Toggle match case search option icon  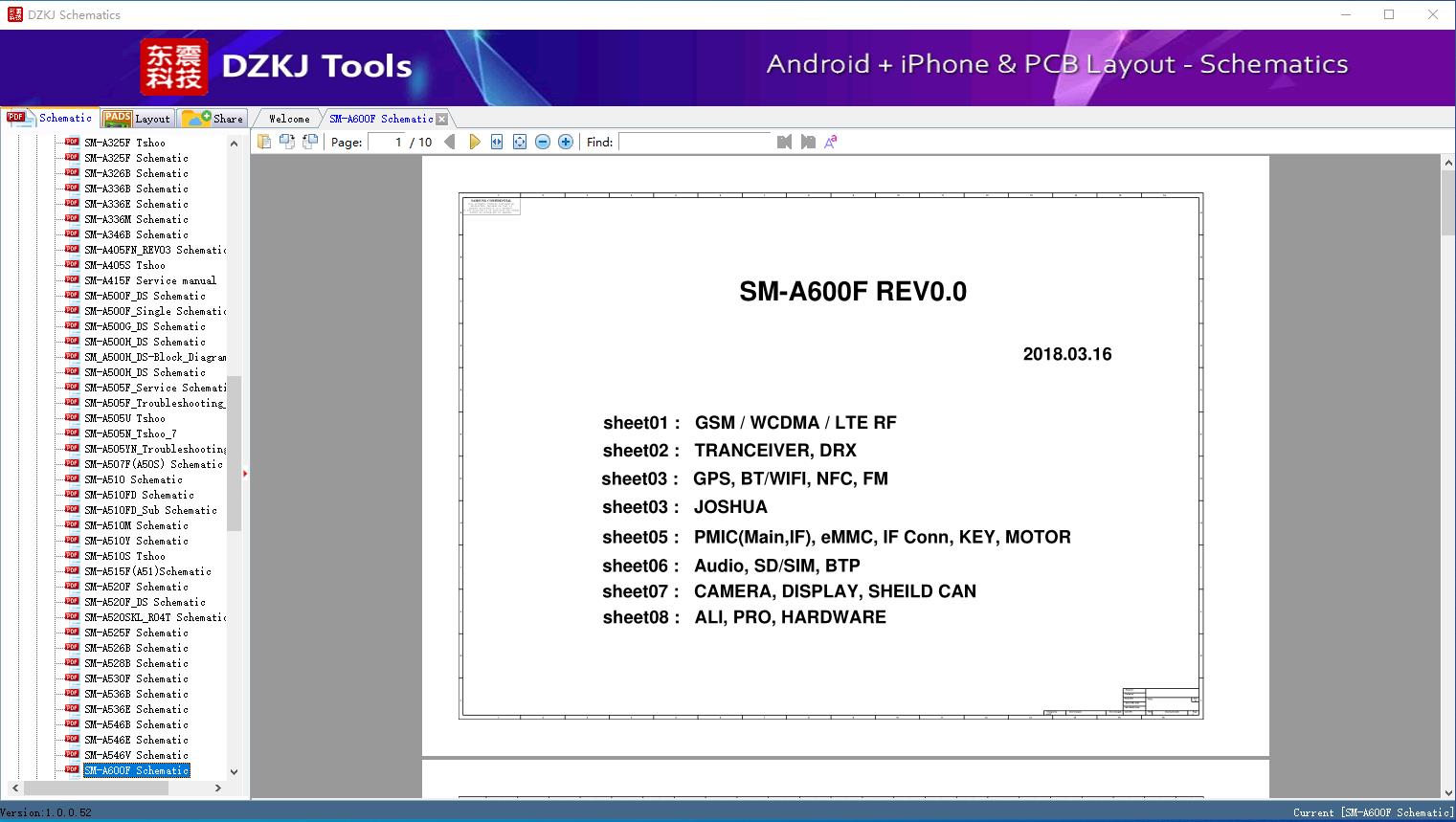click(831, 142)
